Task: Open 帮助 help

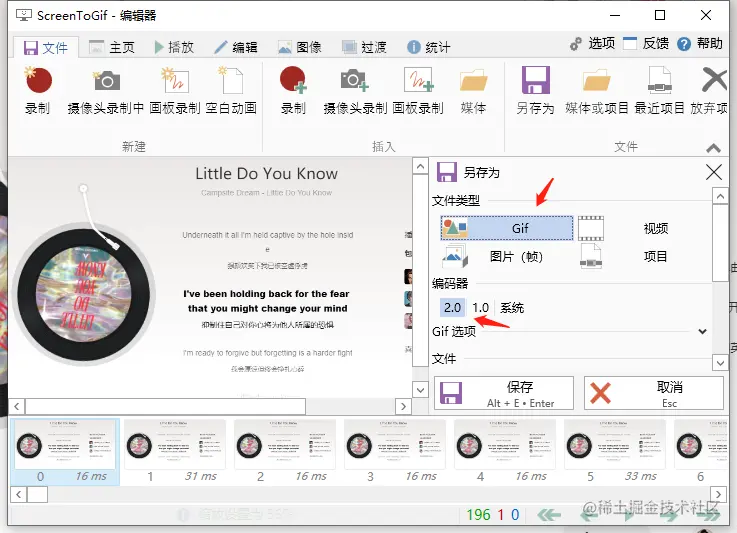Action: click(700, 44)
